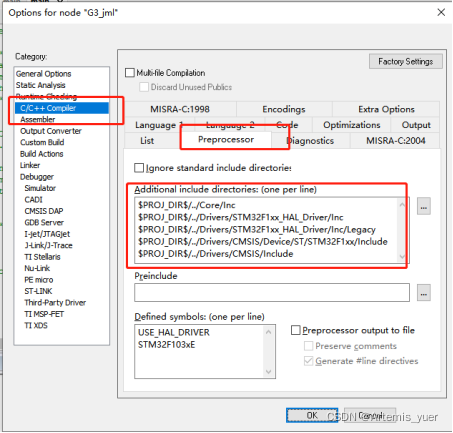Select Linker category
This screenshot has height=433, width=453.
tap(30, 165)
